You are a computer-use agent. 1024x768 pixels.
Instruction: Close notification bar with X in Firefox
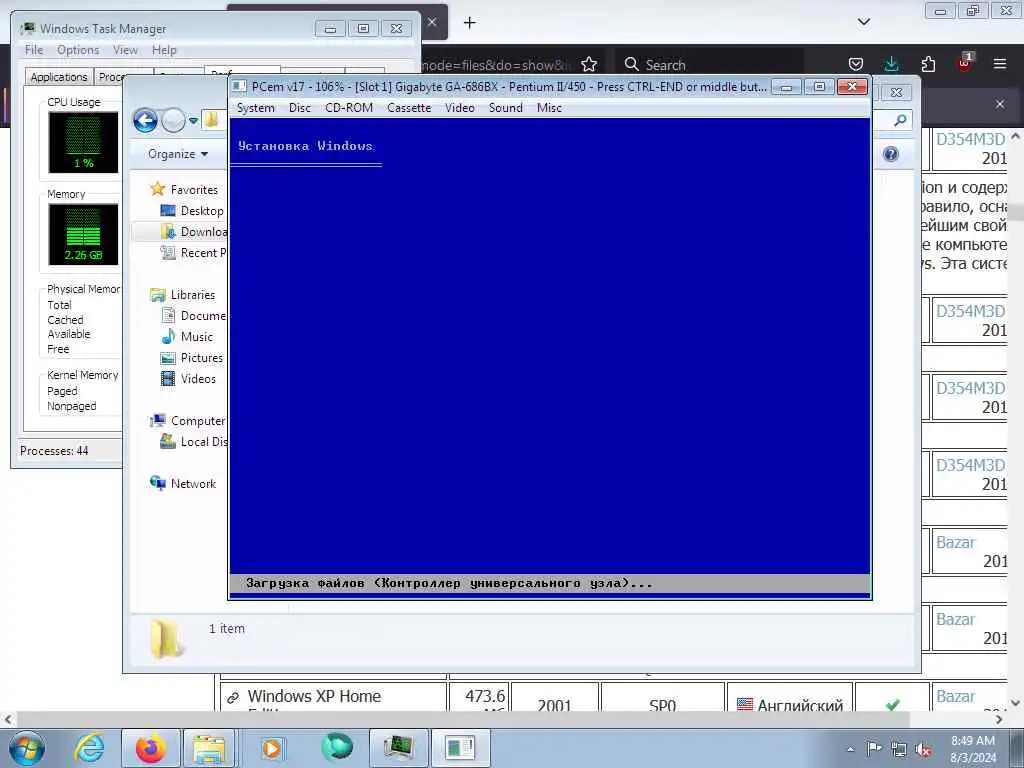pyautogui.click(x=1000, y=104)
